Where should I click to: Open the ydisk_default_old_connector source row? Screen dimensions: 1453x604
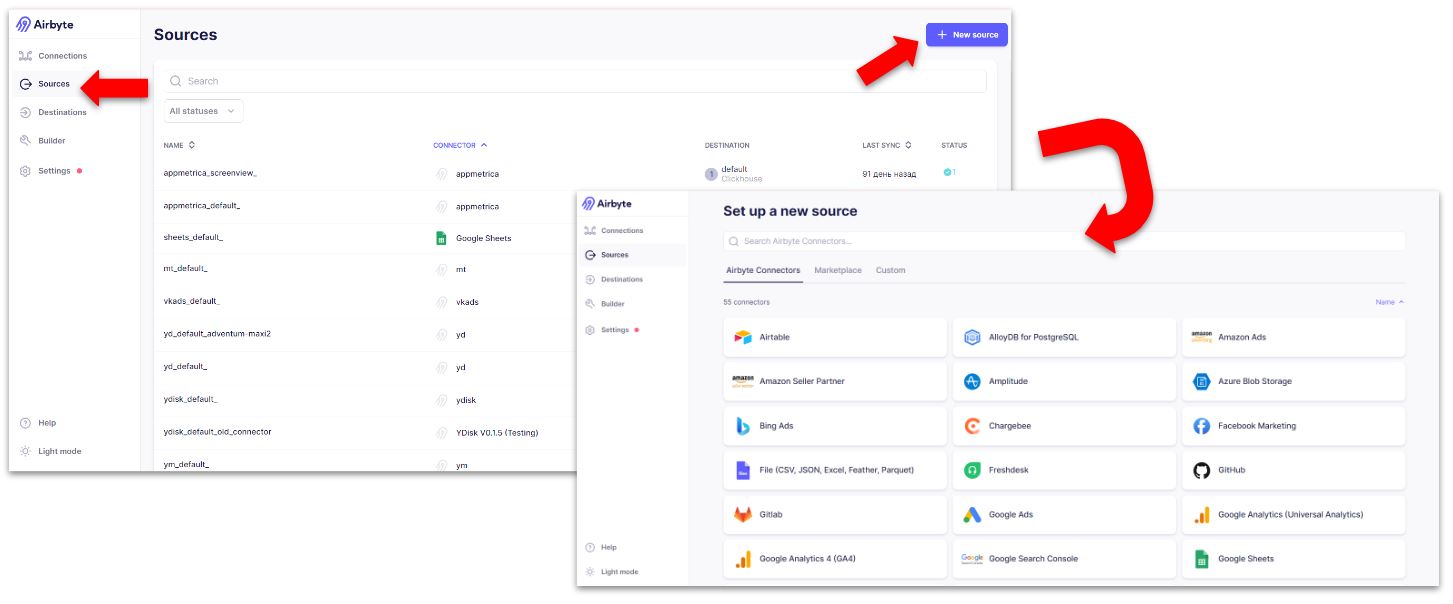pyautogui.click(x=217, y=432)
